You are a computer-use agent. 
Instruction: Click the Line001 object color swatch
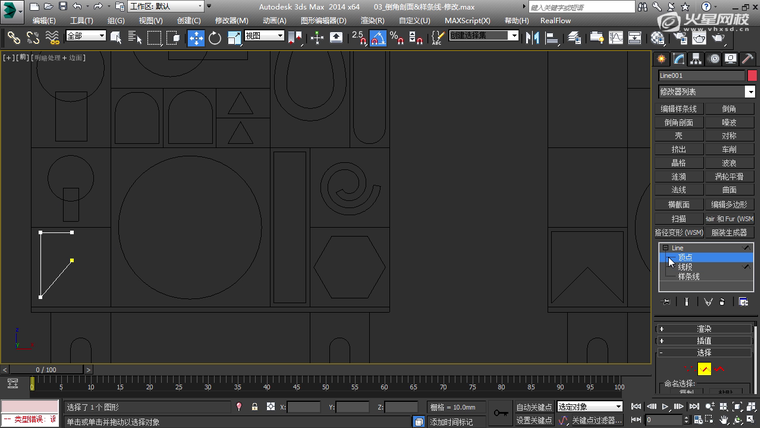coord(752,75)
